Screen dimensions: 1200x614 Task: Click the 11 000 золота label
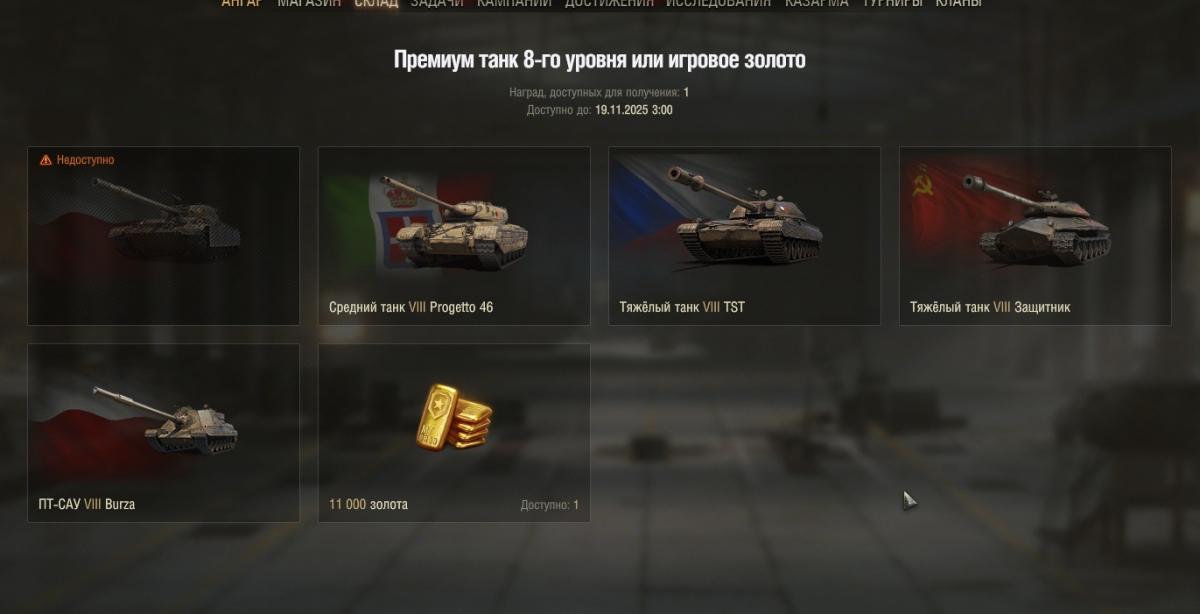pos(368,504)
